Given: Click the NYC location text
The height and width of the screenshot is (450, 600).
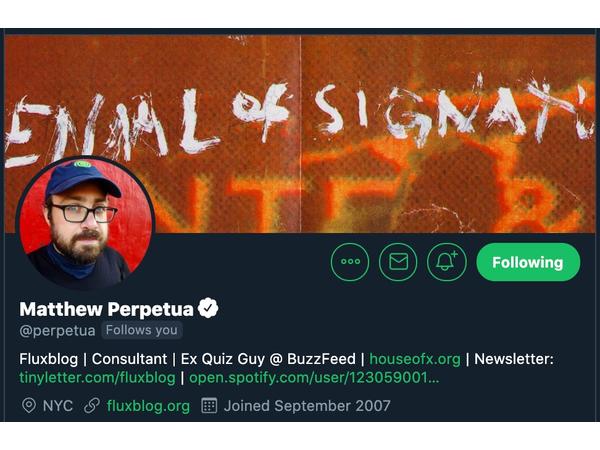Looking at the screenshot, I should [x=57, y=406].
